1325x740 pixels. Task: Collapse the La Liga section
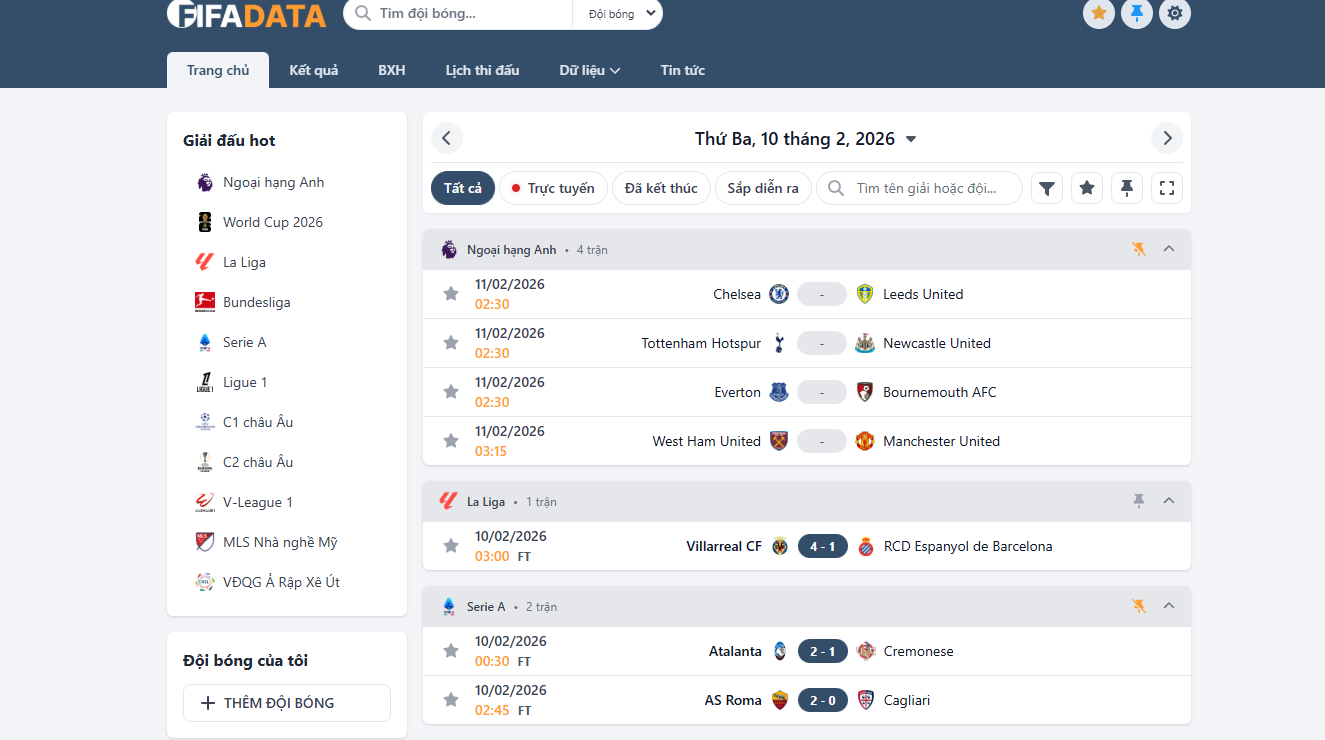[x=1169, y=501]
